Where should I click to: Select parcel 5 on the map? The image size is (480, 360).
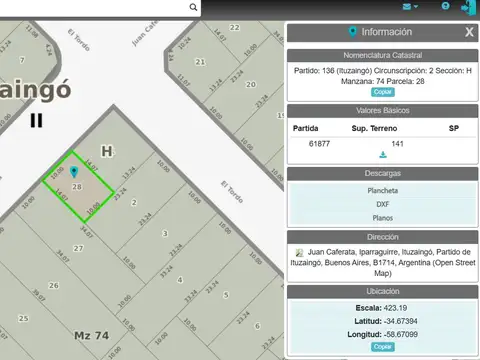pos(226,295)
